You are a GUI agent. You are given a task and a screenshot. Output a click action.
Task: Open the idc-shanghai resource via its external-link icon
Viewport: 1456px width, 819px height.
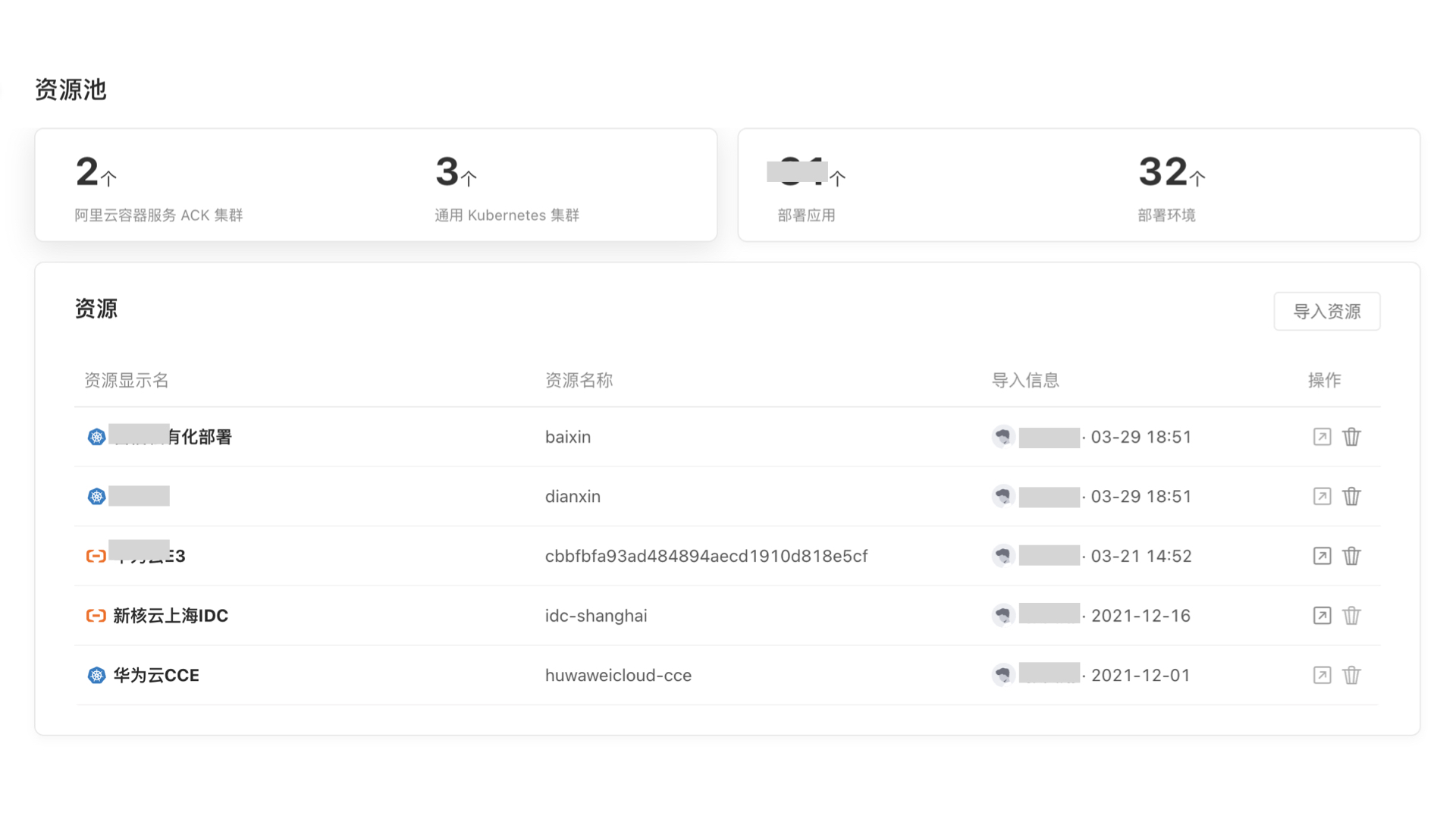pos(1322,616)
